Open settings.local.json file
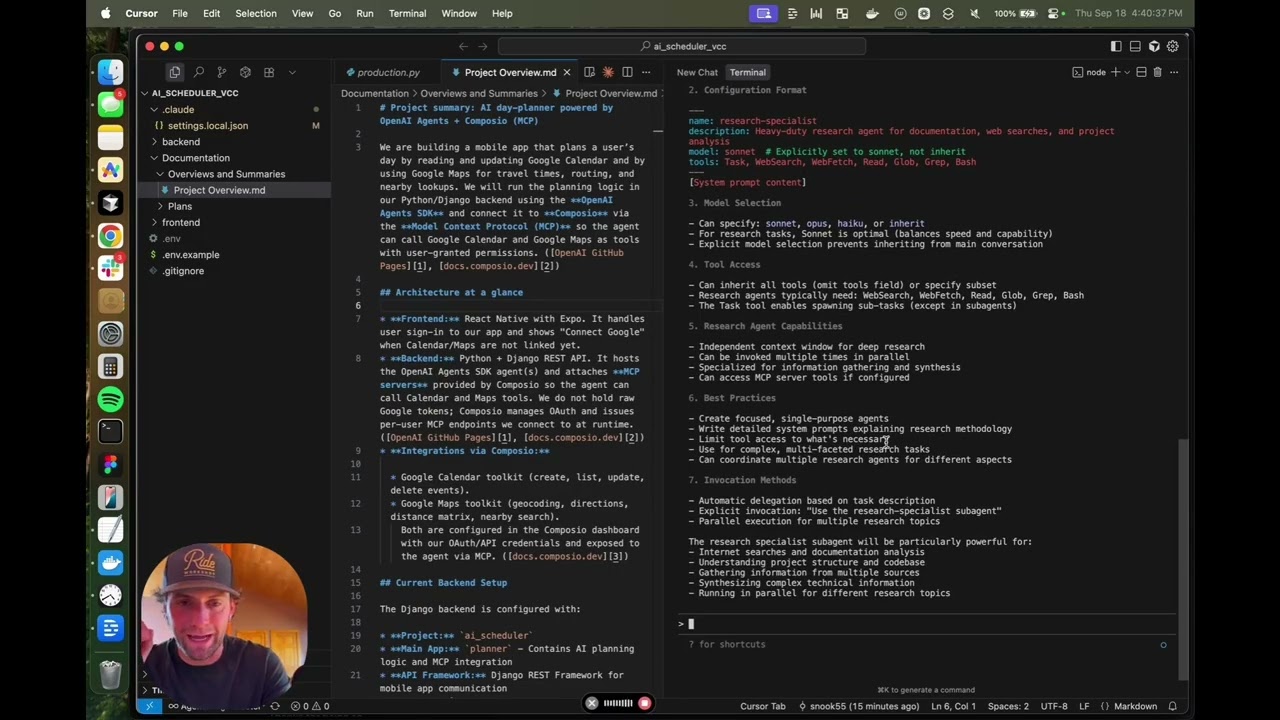This screenshot has height=720, width=1280. pos(208,125)
